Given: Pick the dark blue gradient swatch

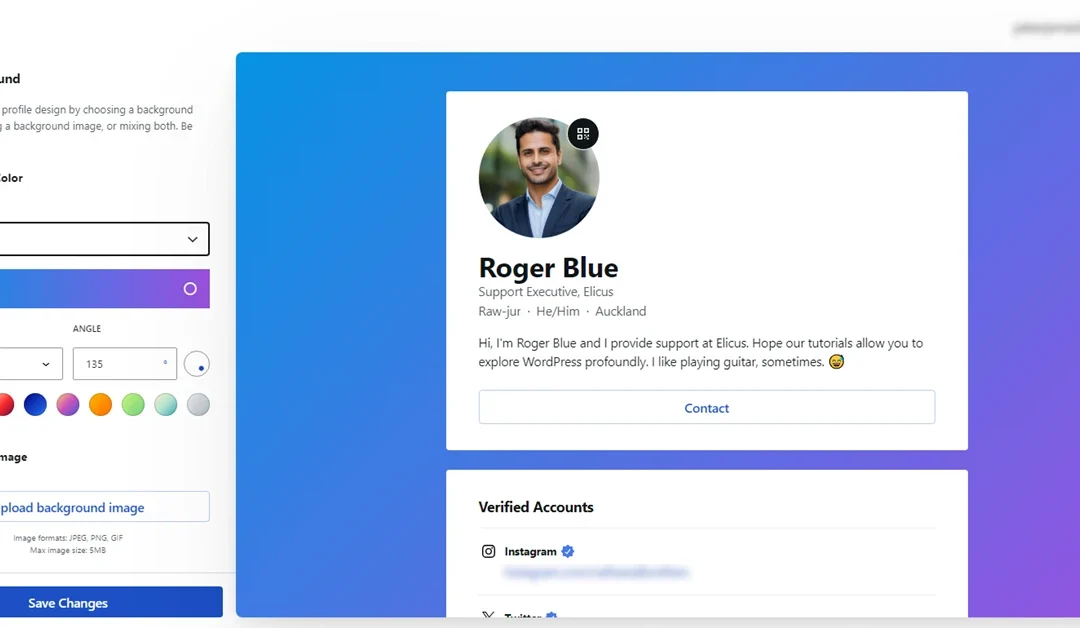Looking at the screenshot, I should [x=35, y=404].
